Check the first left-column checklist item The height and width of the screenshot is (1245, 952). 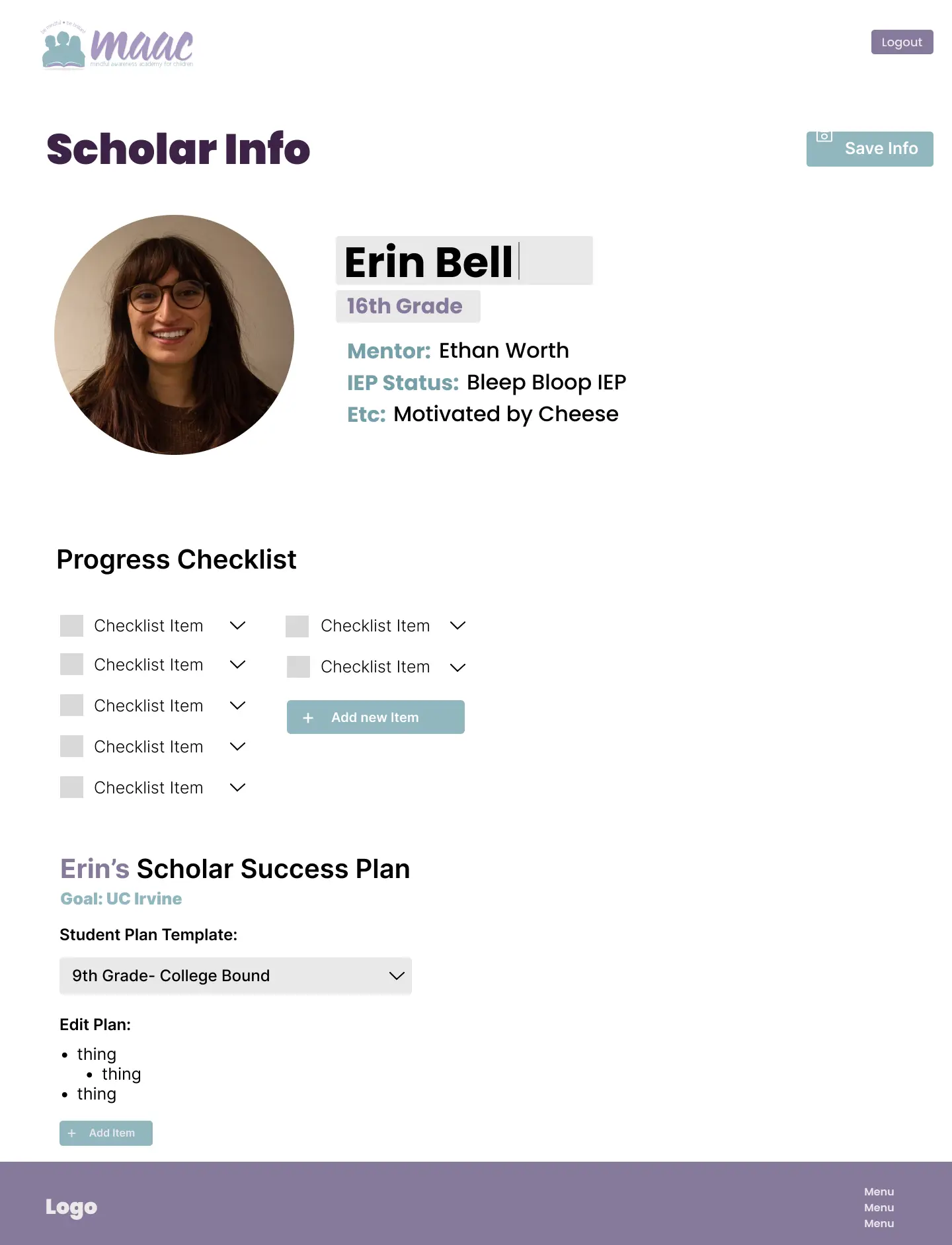(x=71, y=625)
